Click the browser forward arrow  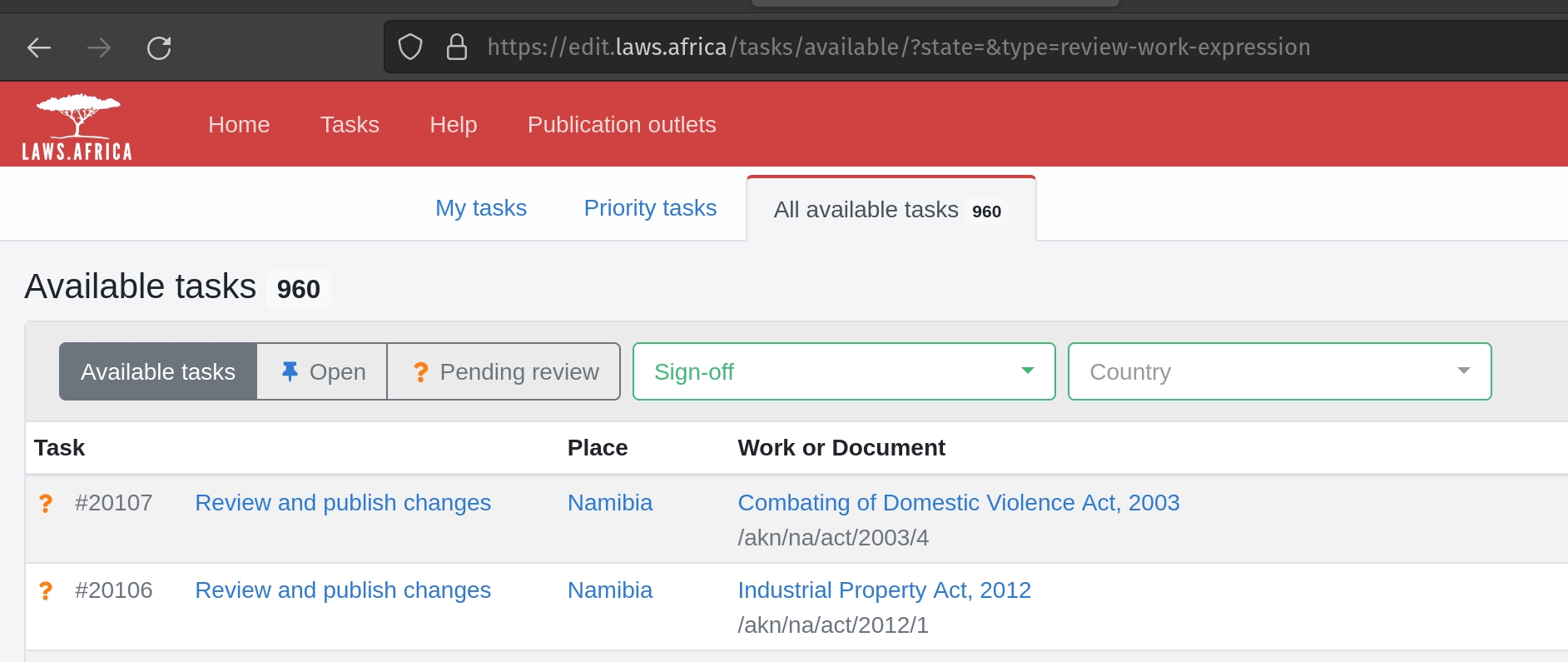tap(99, 47)
